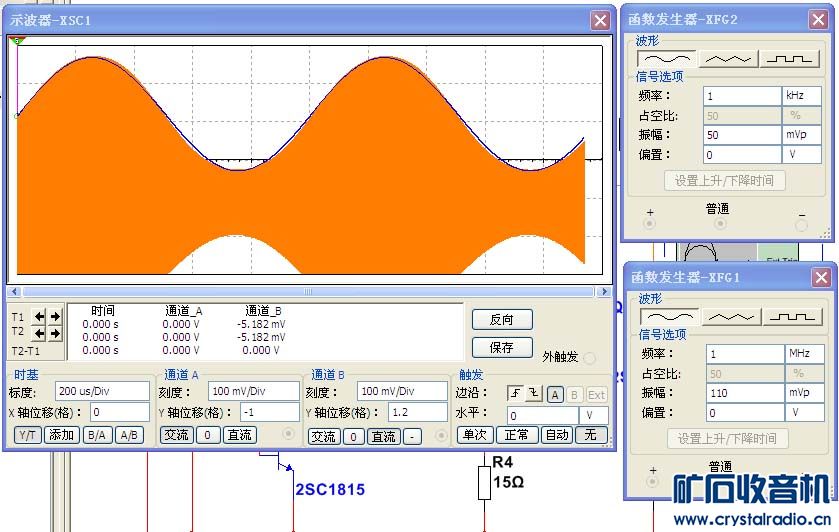Select sine waveform in XFG2 generator
The height and width of the screenshot is (532, 839).
pyautogui.click(x=665, y=59)
